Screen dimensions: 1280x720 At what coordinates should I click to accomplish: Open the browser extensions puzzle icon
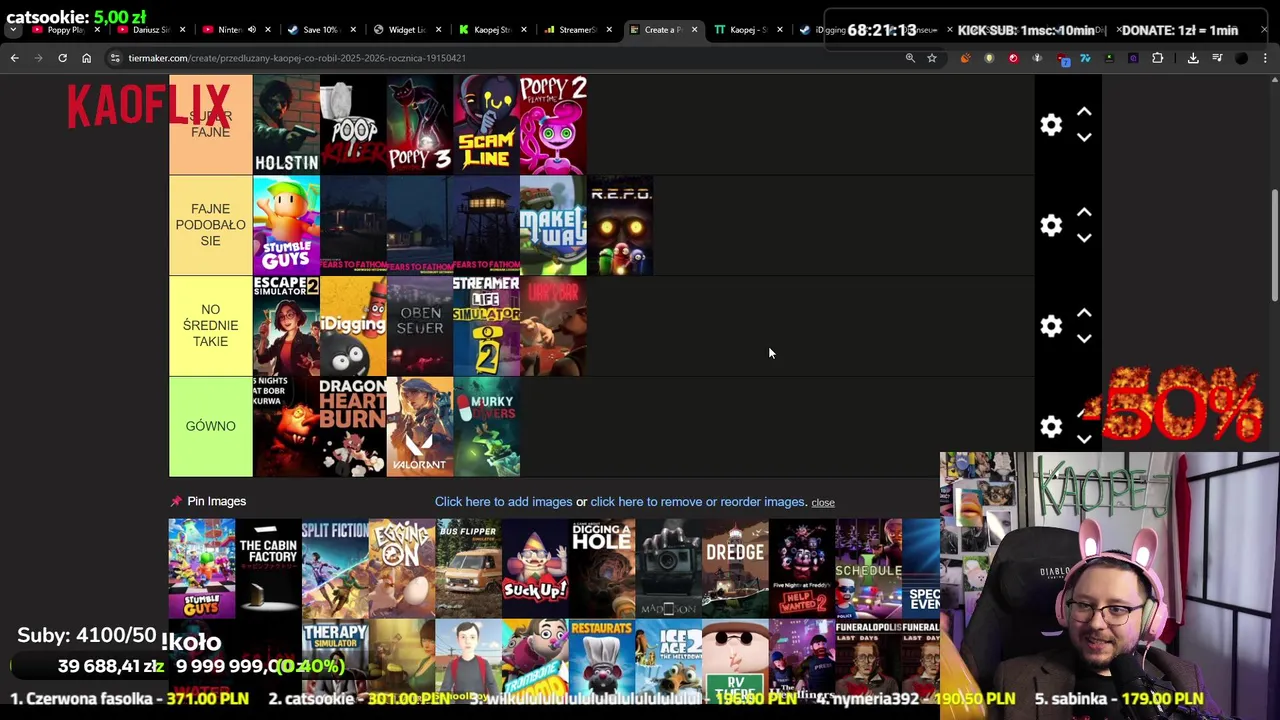point(1157,58)
